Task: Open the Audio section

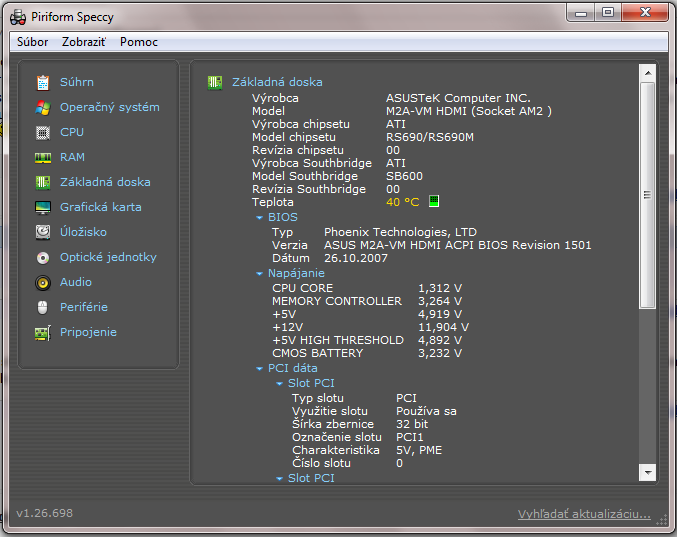Action: click(76, 282)
